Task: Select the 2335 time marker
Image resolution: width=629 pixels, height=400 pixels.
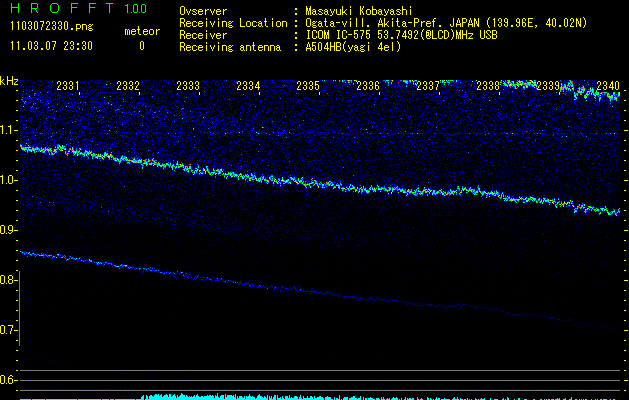Action: tap(308, 87)
